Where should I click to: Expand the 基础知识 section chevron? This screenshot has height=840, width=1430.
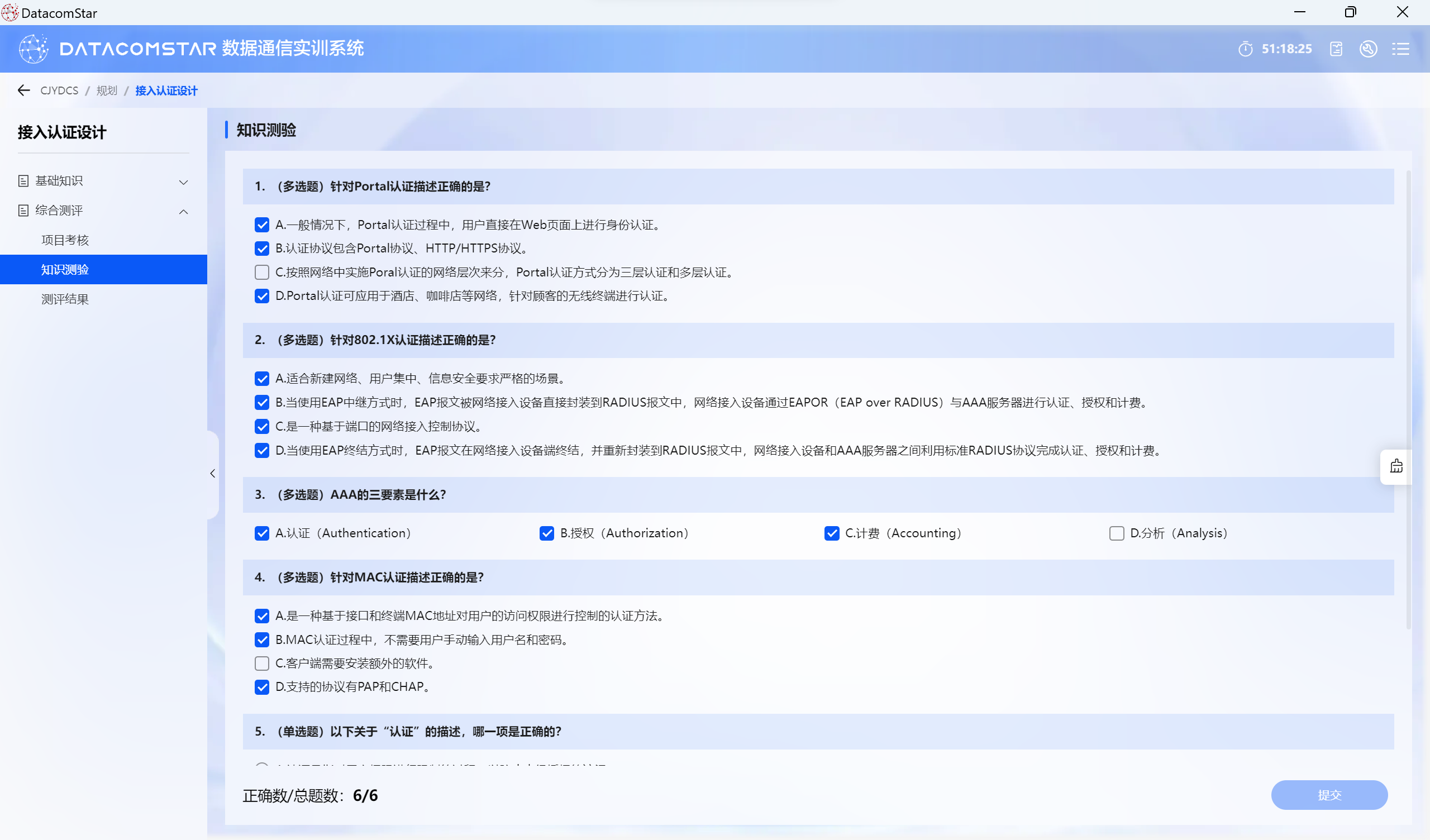[183, 182]
